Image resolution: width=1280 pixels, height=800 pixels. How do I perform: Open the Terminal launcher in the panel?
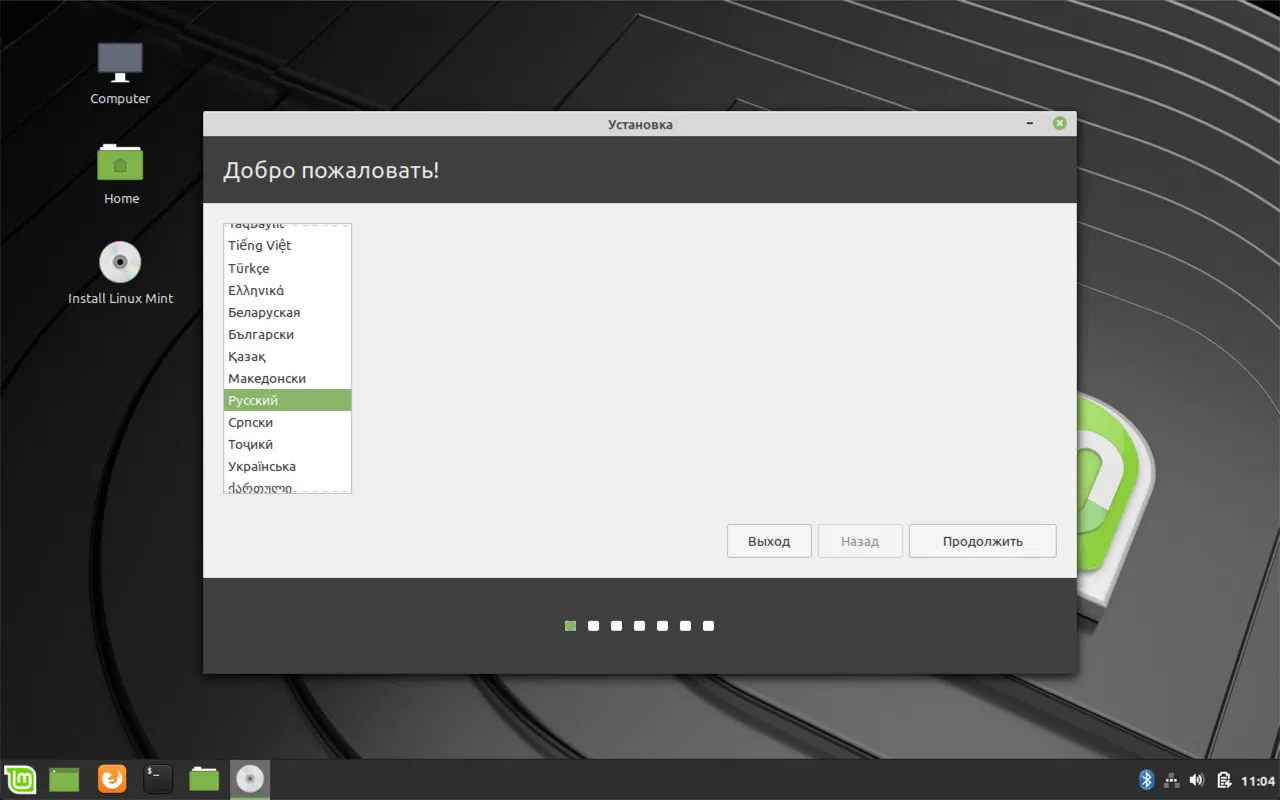[158, 778]
